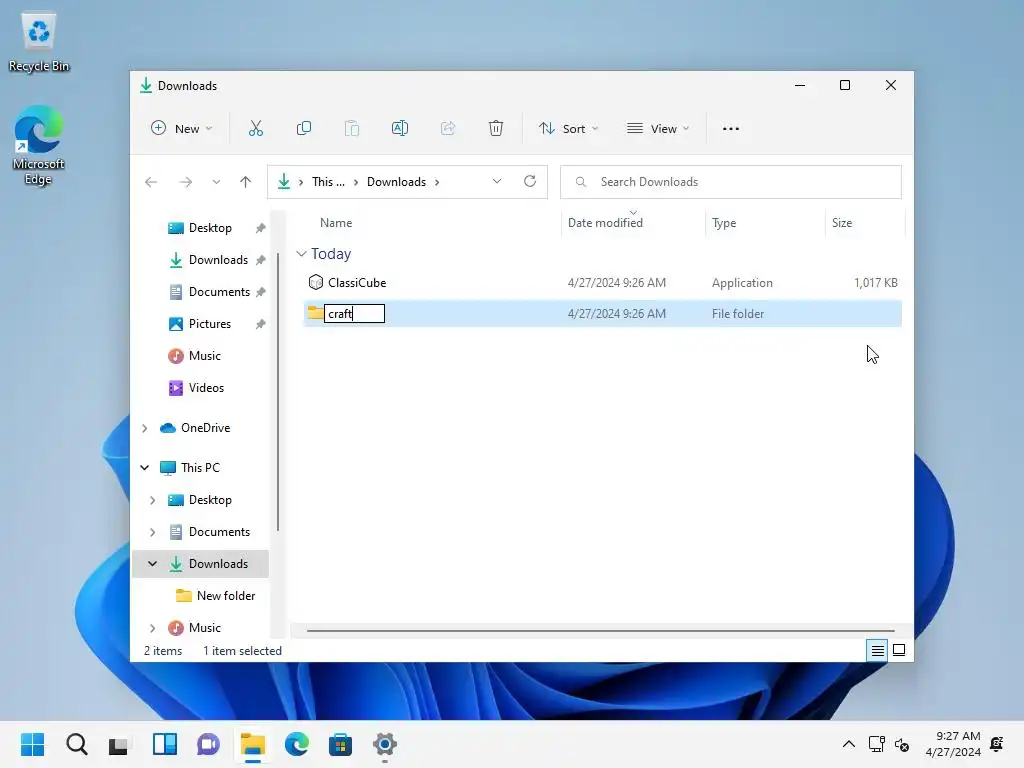Open Widgets from taskbar
The image size is (1024, 768).
click(165, 744)
